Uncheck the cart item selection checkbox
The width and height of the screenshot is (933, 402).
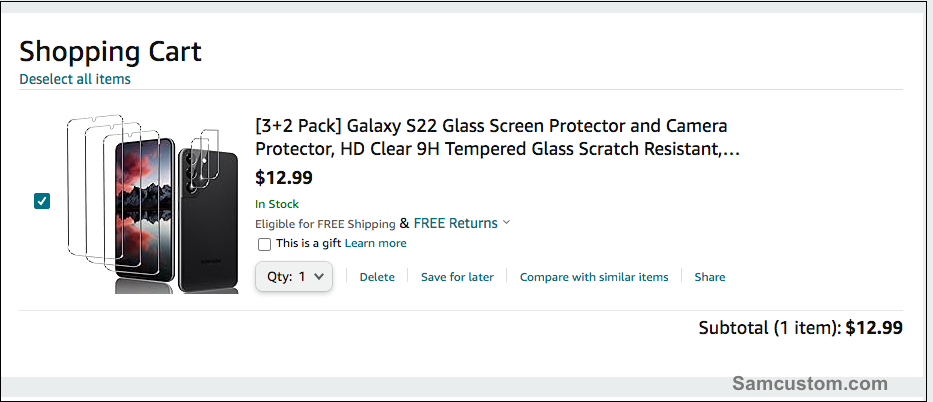pyautogui.click(x=42, y=201)
